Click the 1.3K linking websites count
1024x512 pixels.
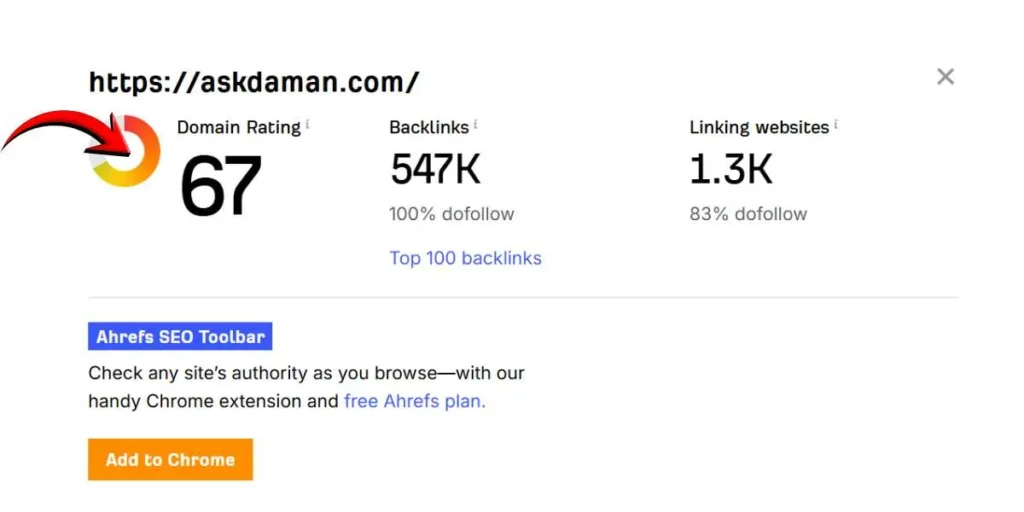coord(731,170)
